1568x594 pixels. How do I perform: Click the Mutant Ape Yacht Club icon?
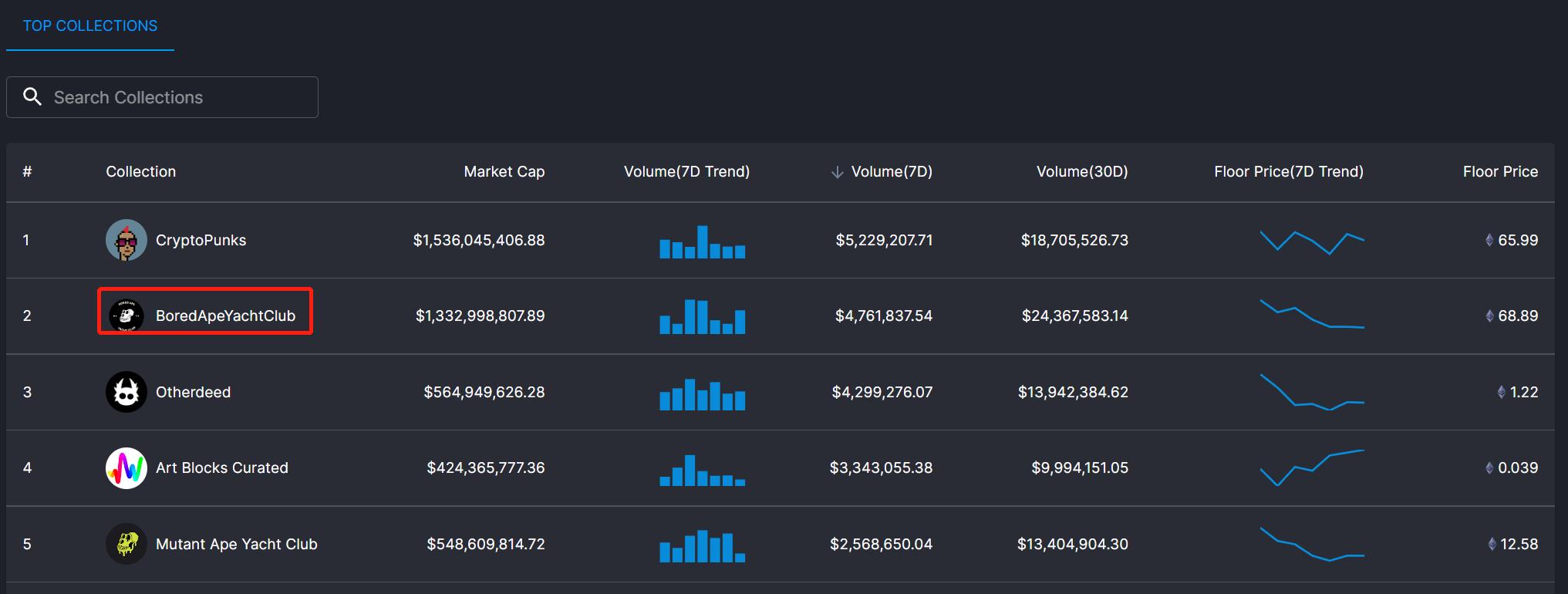126,544
